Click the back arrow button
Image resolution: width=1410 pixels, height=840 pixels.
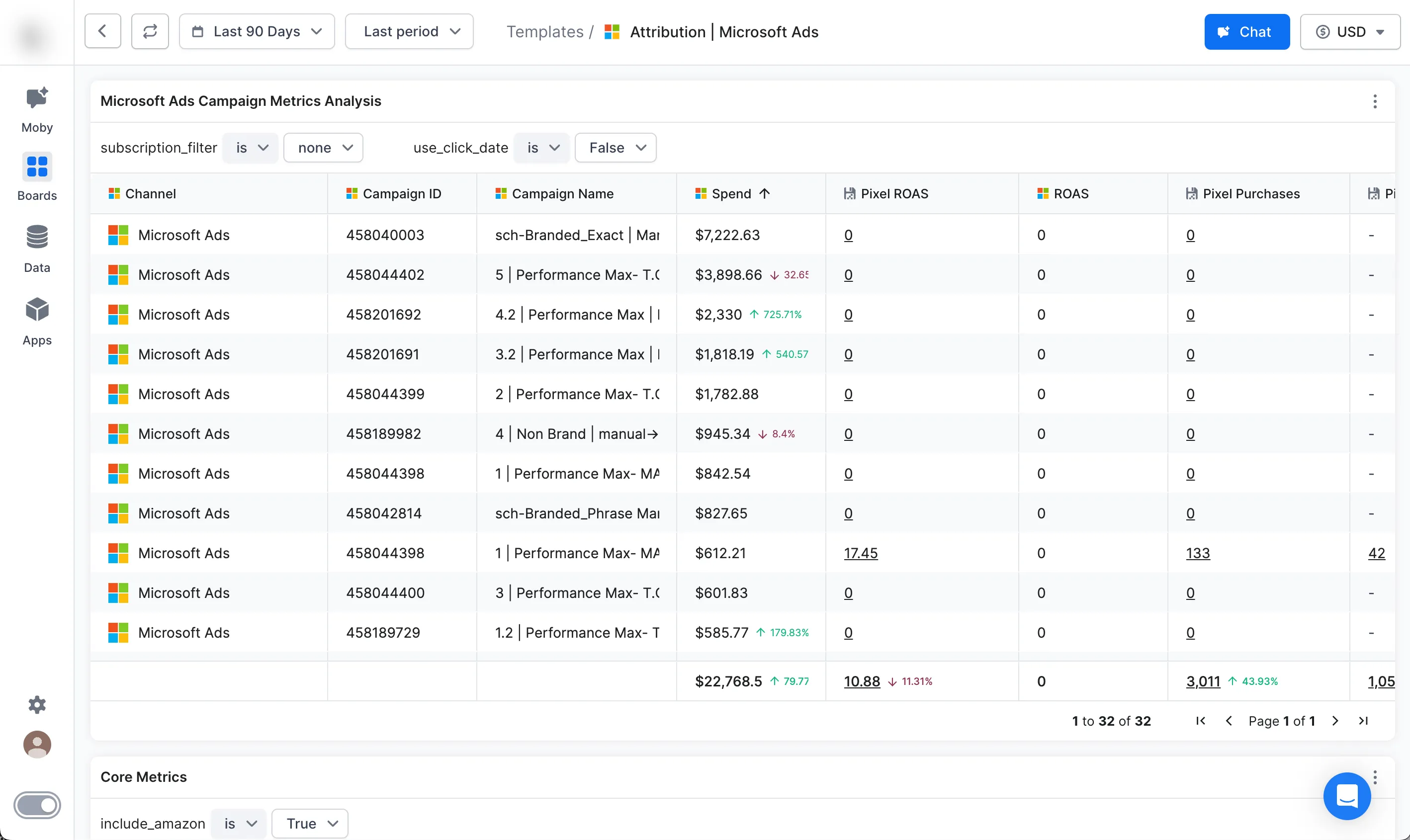coord(102,31)
